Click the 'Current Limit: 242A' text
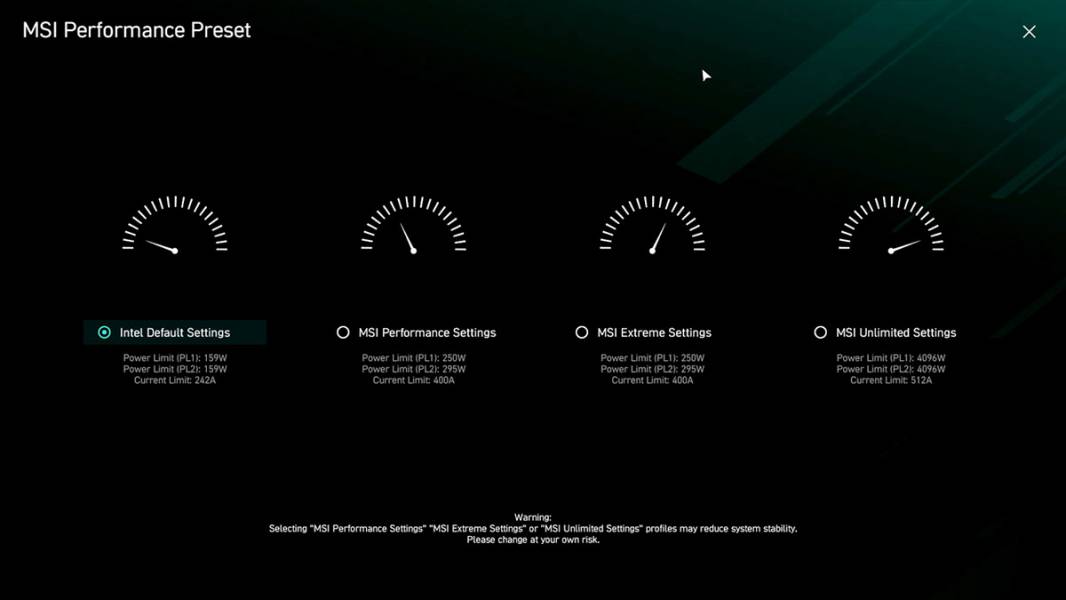 click(175, 381)
